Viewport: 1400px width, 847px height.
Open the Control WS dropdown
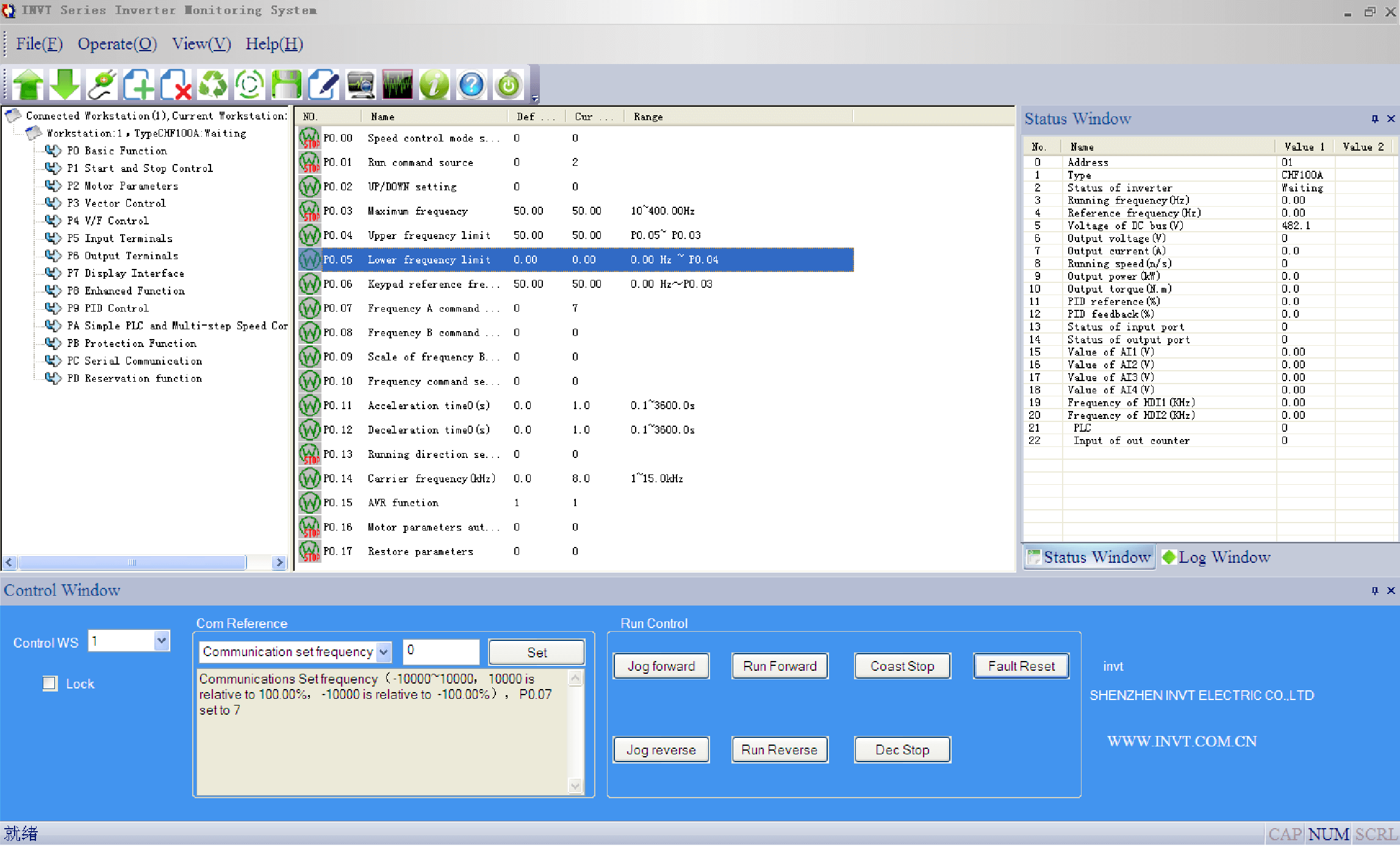pyautogui.click(x=161, y=641)
